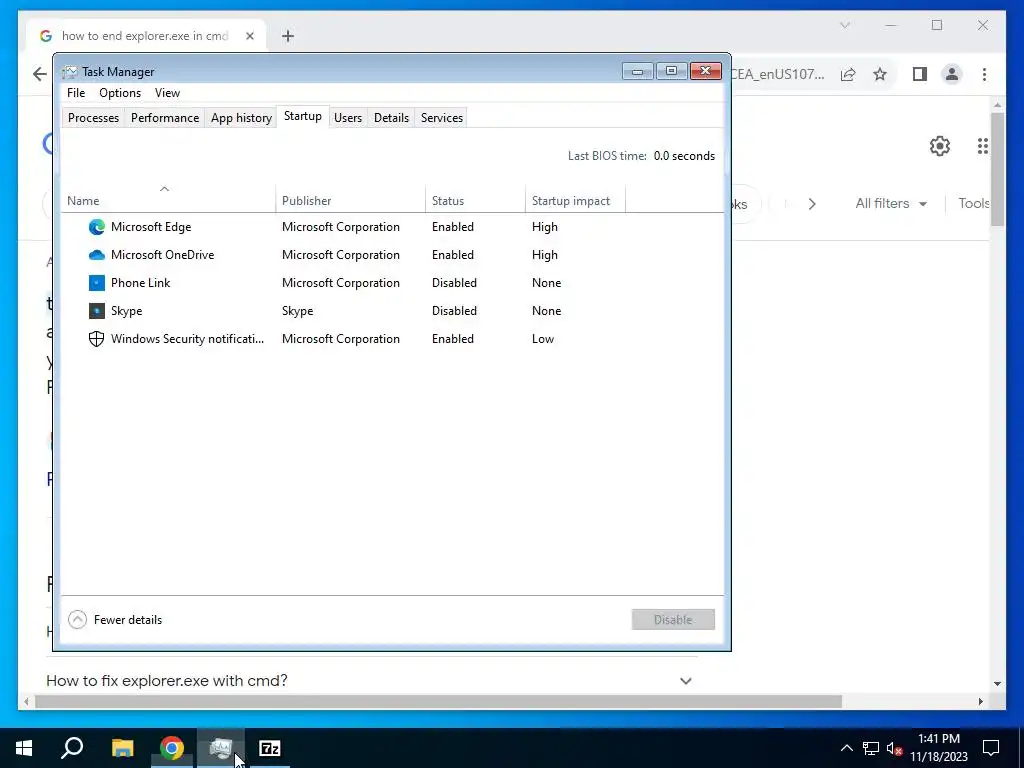This screenshot has height=768, width=1024.
Task: Select the Microsoft Edge startup row name
Action: point(151,227)
